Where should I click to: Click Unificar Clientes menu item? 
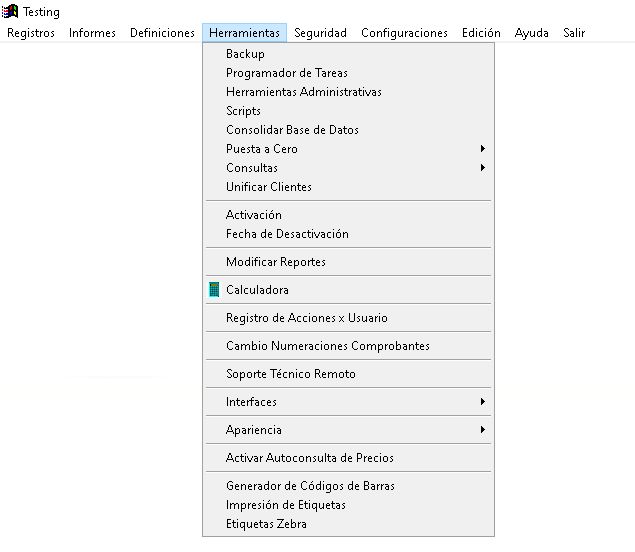pos(268,187)
